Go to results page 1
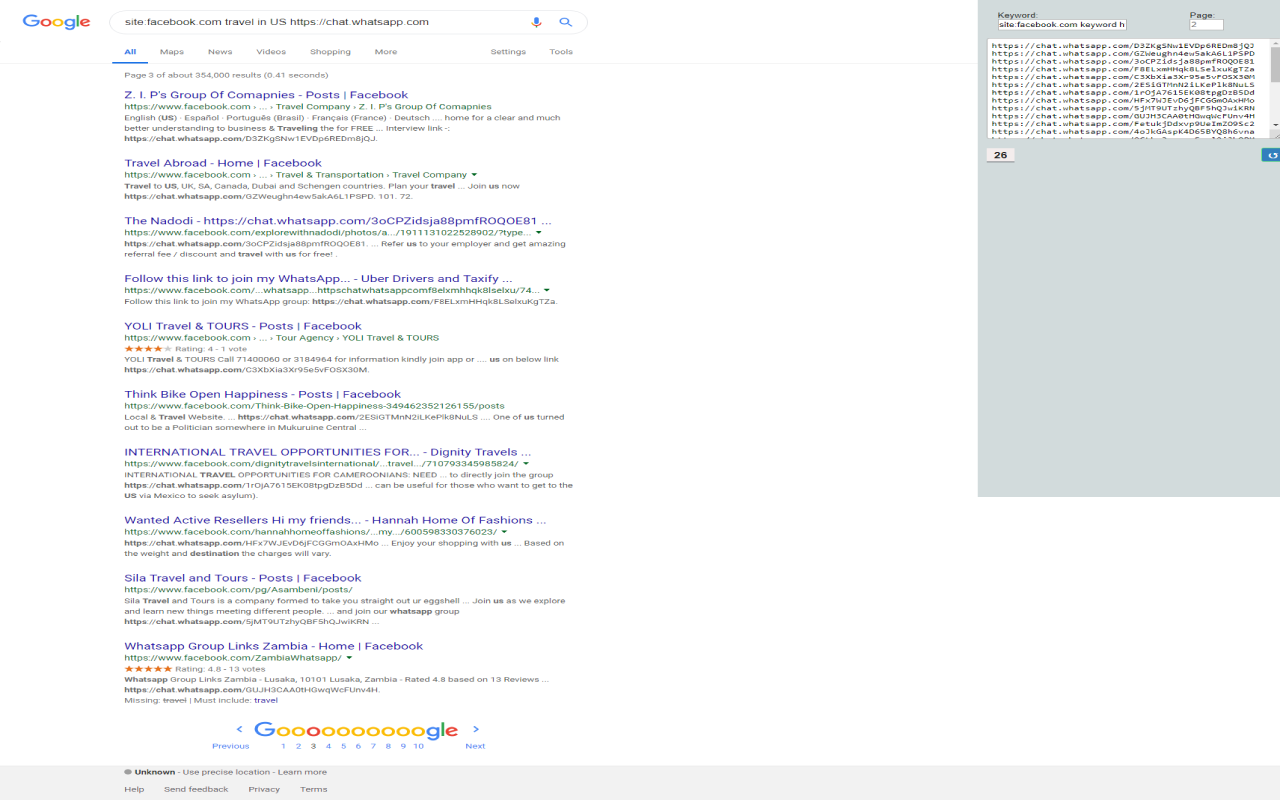1280x800 pixels. [x=283, y=746]
